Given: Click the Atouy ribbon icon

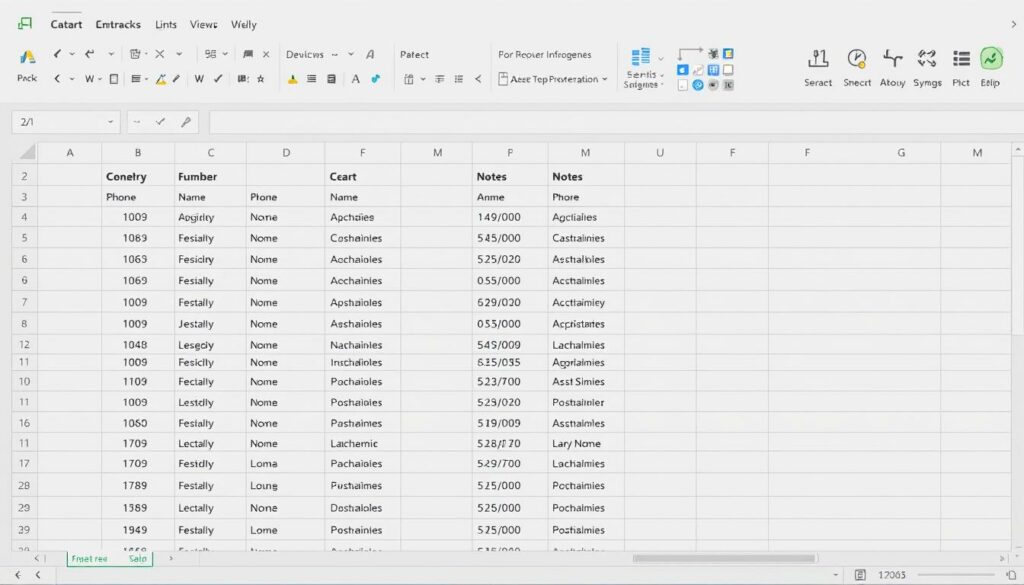Looking at the screenshot, I should coord(892,59).
